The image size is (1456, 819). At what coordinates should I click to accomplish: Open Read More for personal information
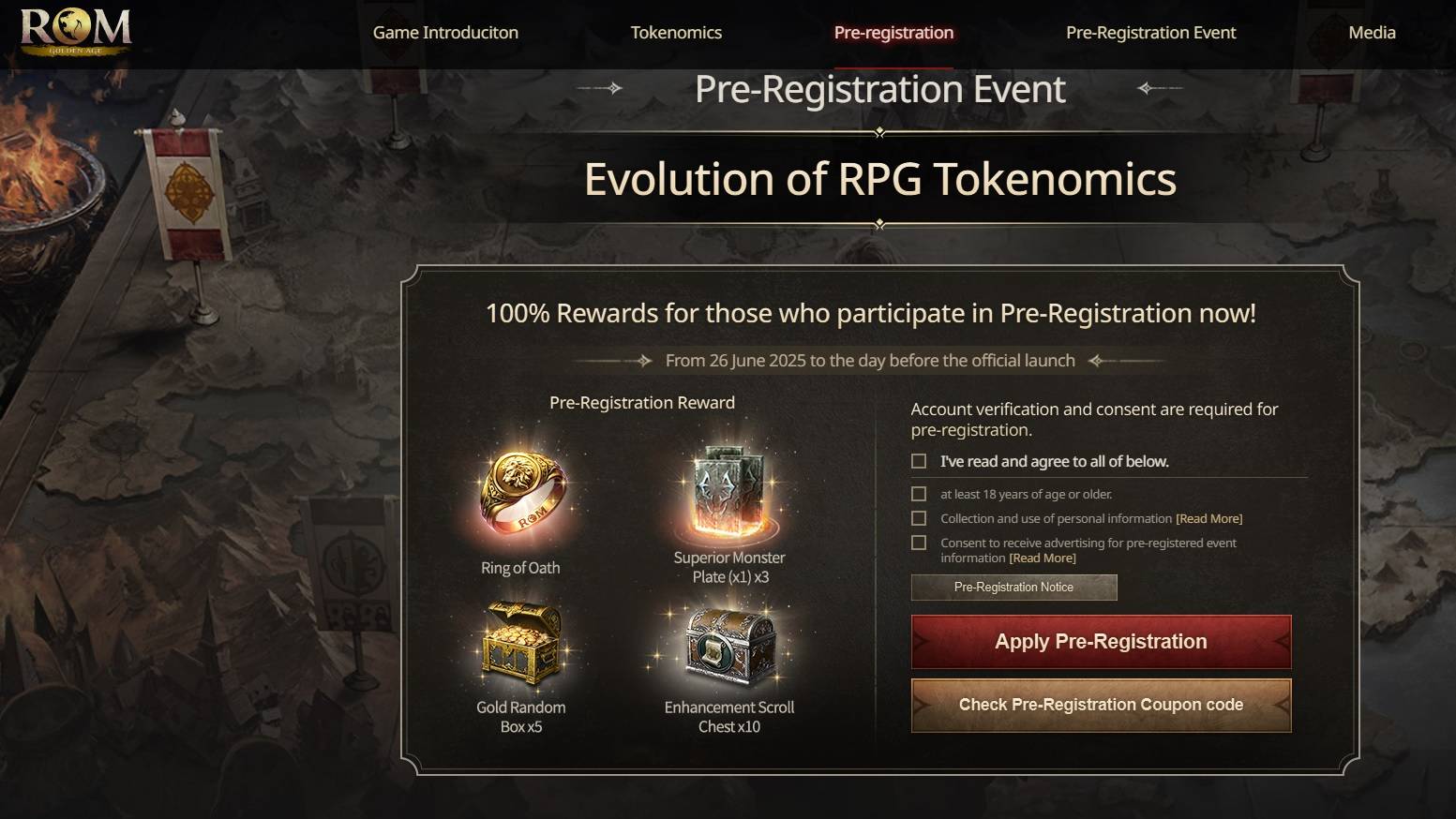pos(1208,519)
